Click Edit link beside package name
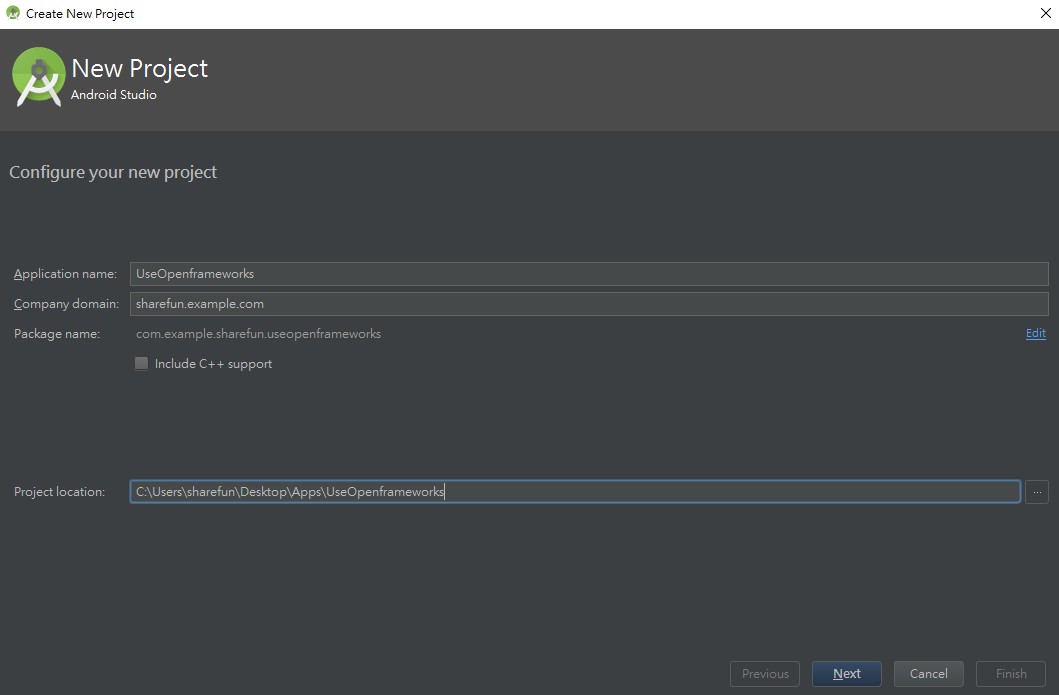 (x=1035, y=334)
